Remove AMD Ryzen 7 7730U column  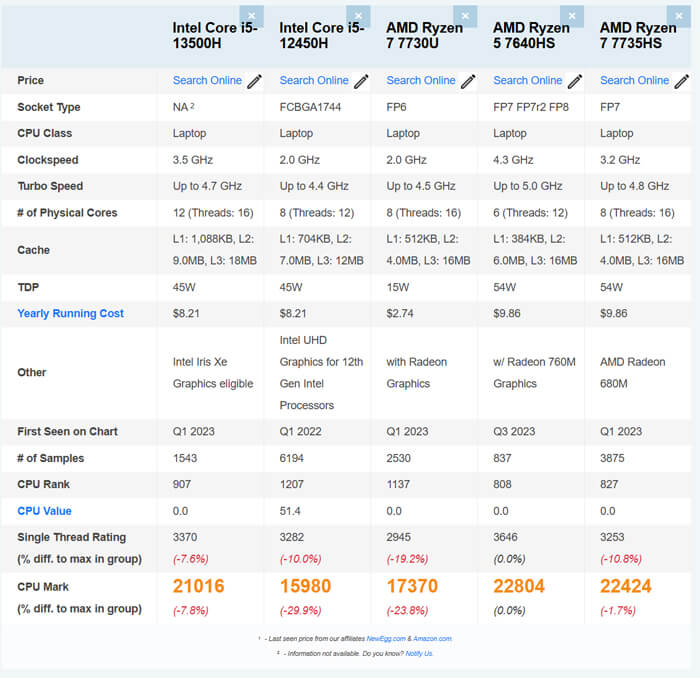point(465,16)
